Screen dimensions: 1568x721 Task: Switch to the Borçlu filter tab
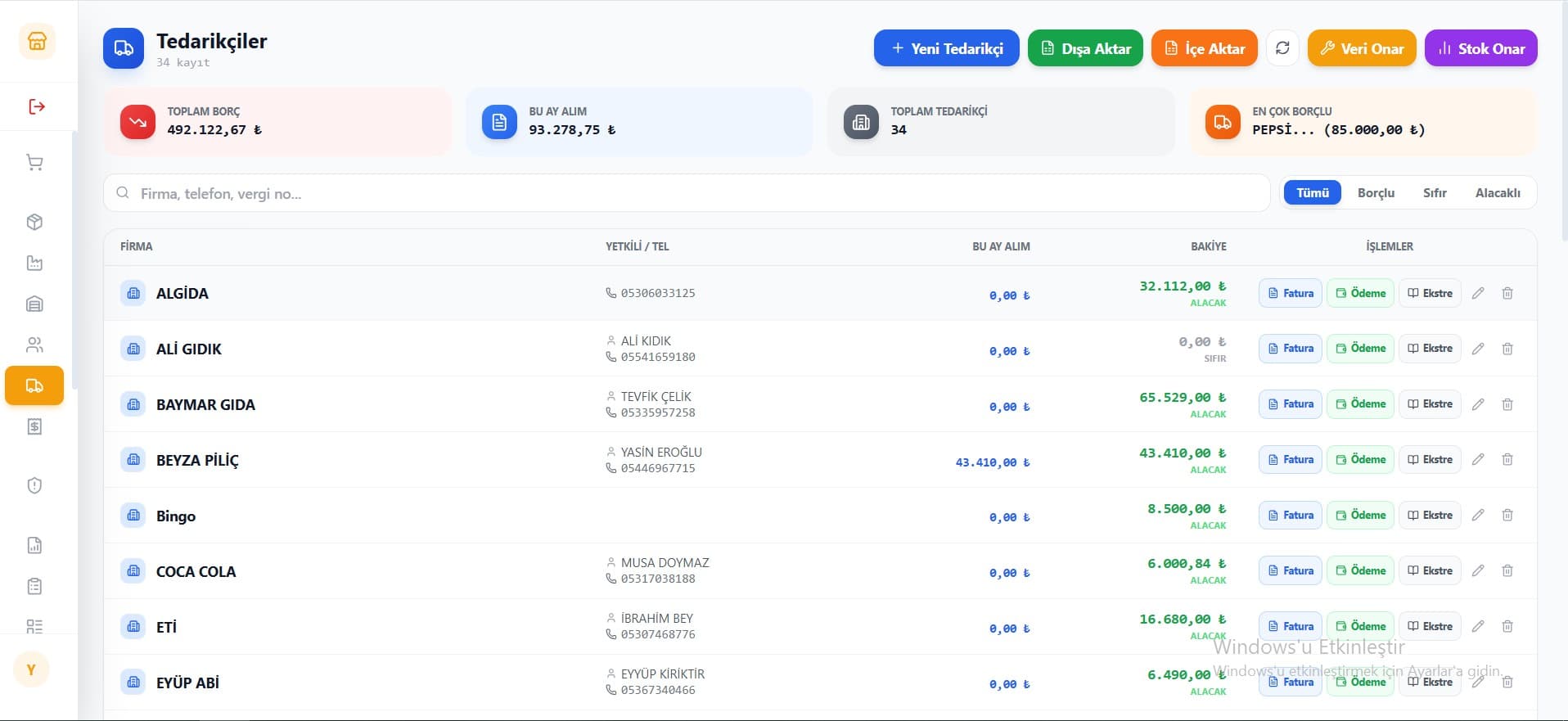pos(1376,192)
